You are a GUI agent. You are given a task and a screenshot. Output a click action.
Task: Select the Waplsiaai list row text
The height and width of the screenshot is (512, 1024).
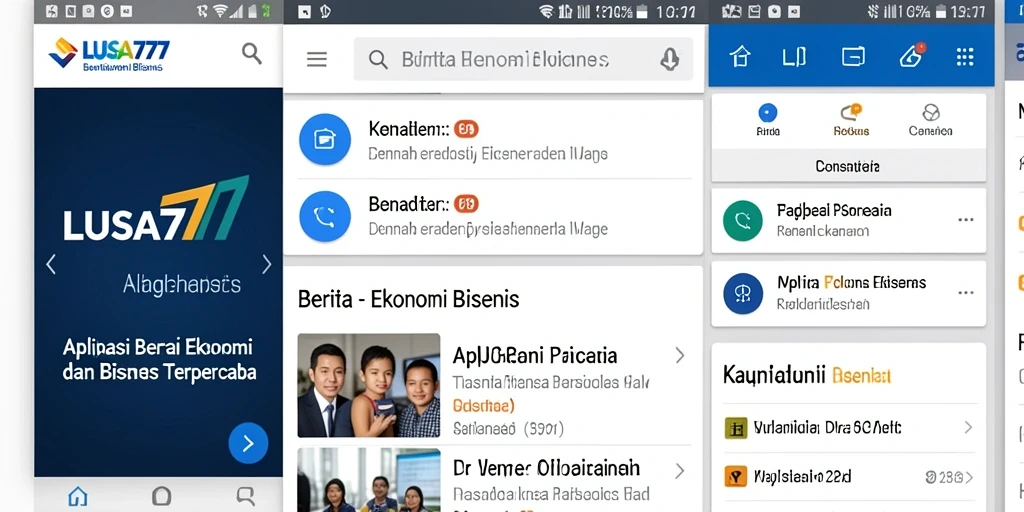coord(803,476)
